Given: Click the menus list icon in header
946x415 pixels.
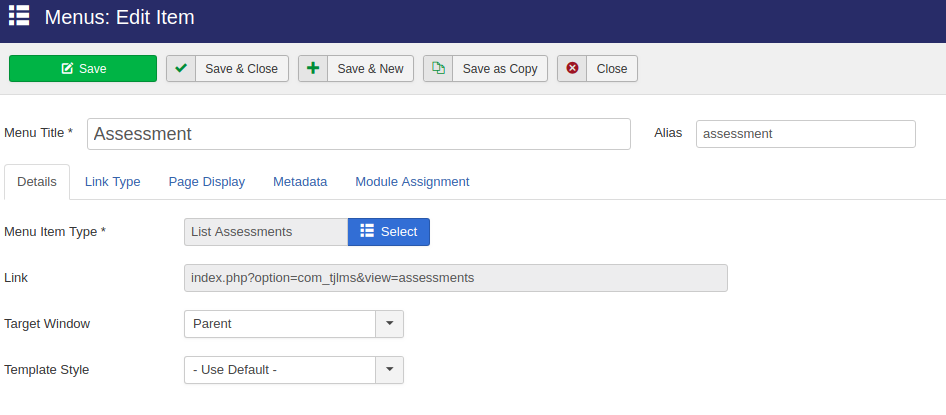Looking at the screenshot, I should pyautogui.click(x=19, y=16).
